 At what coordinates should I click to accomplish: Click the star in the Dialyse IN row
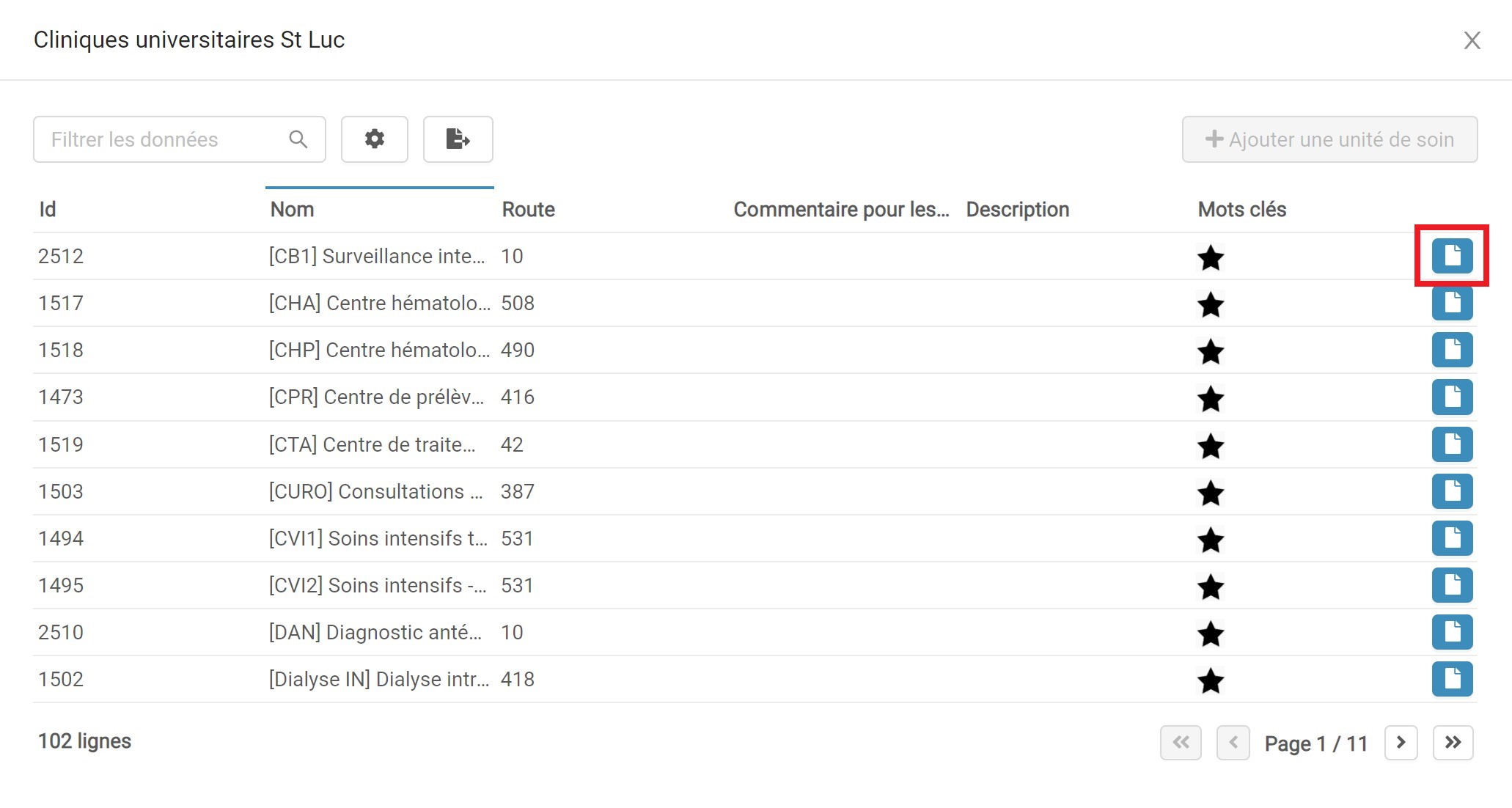1211,680
